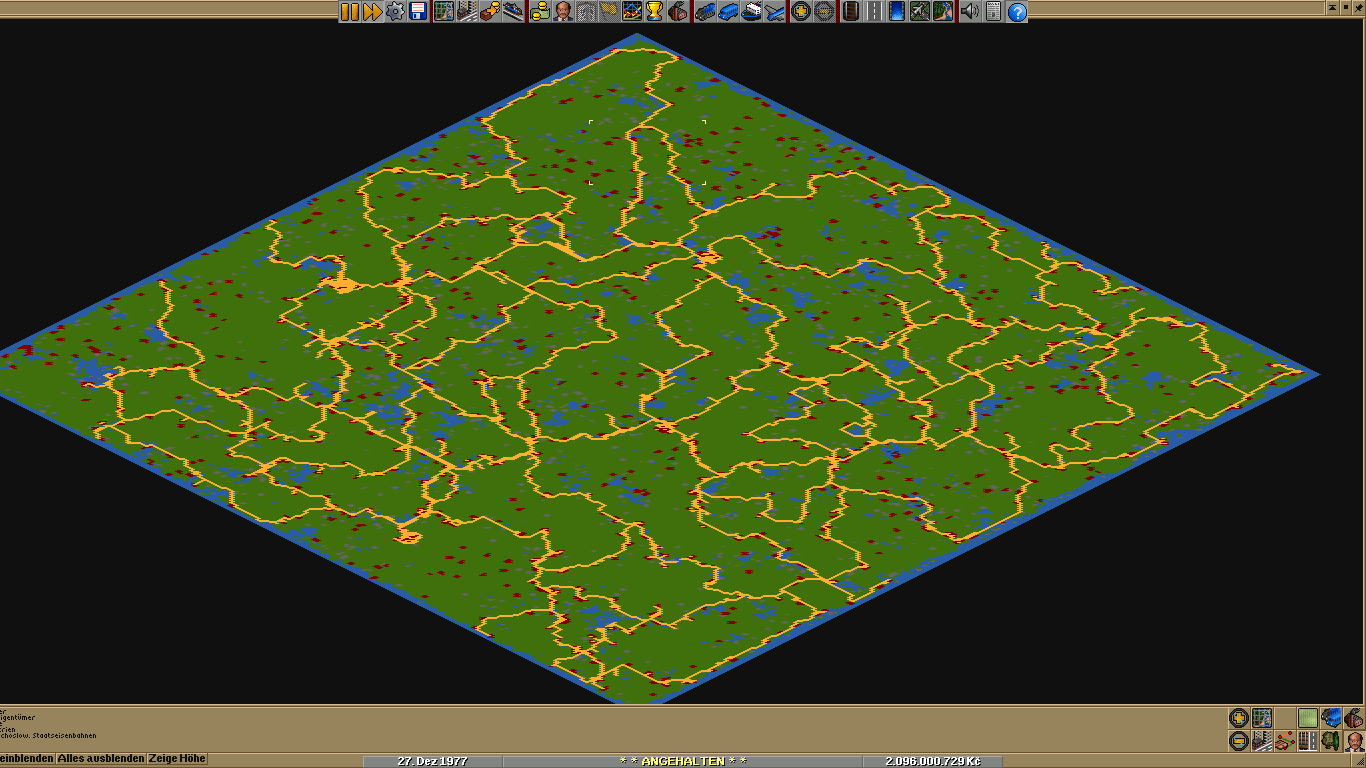This screenshot has height=768, width=1366.
Task: Open the build railway menu
Action: 850,11
